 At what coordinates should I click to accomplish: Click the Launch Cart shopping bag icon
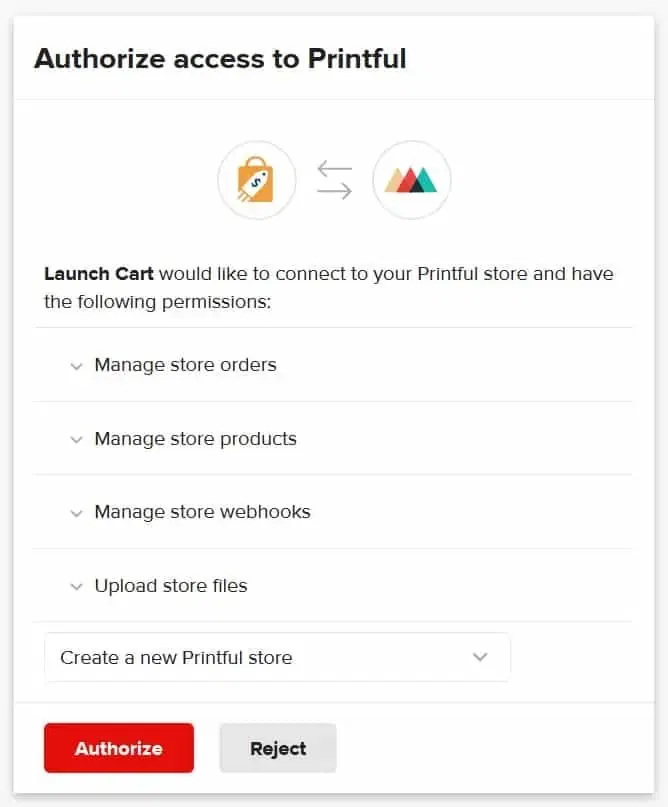tap(257, 180)
